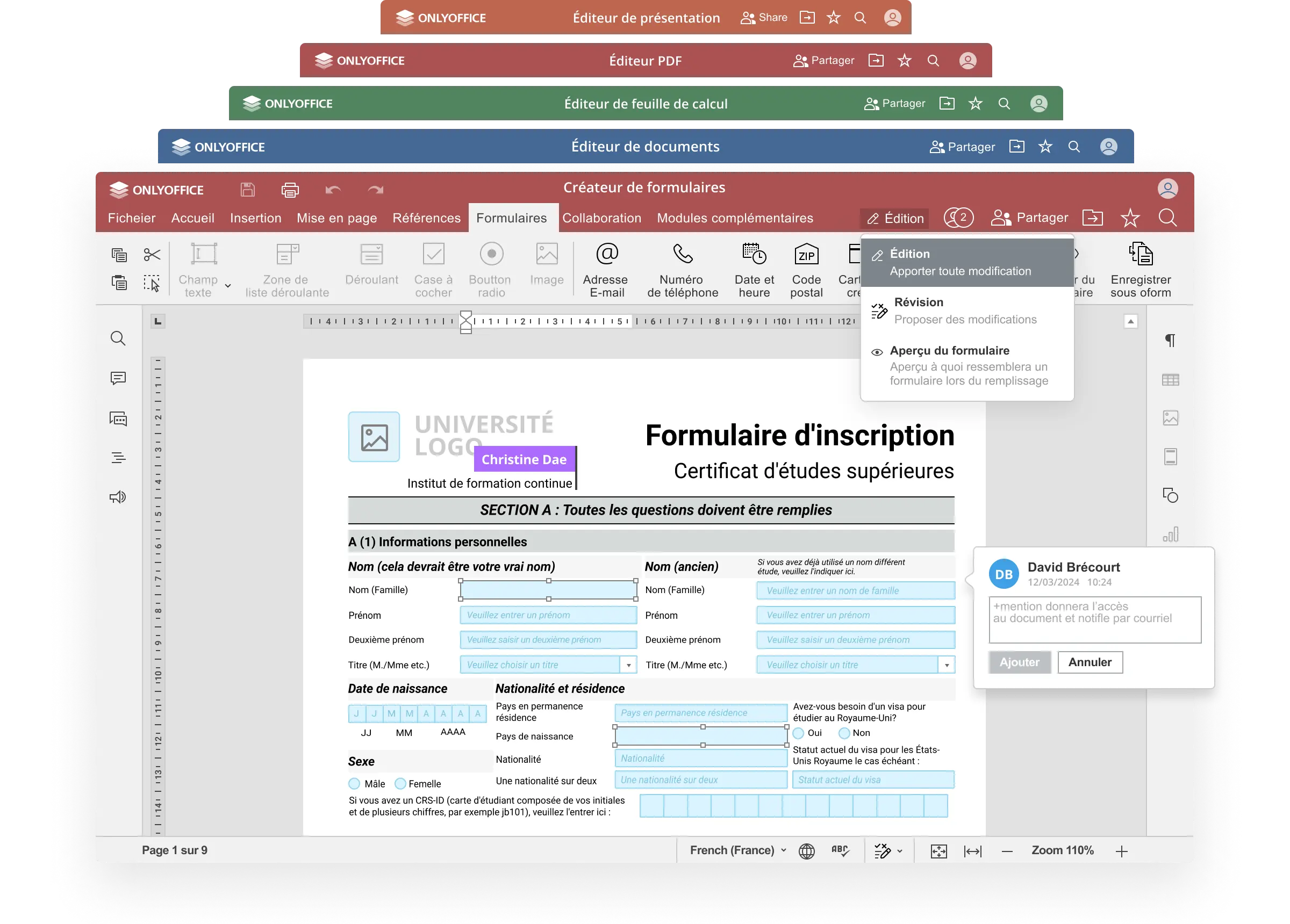The height and width of the screenshot is (924, 1290).
Task: Insert a Déroulant field
Action: click(371, 265)
